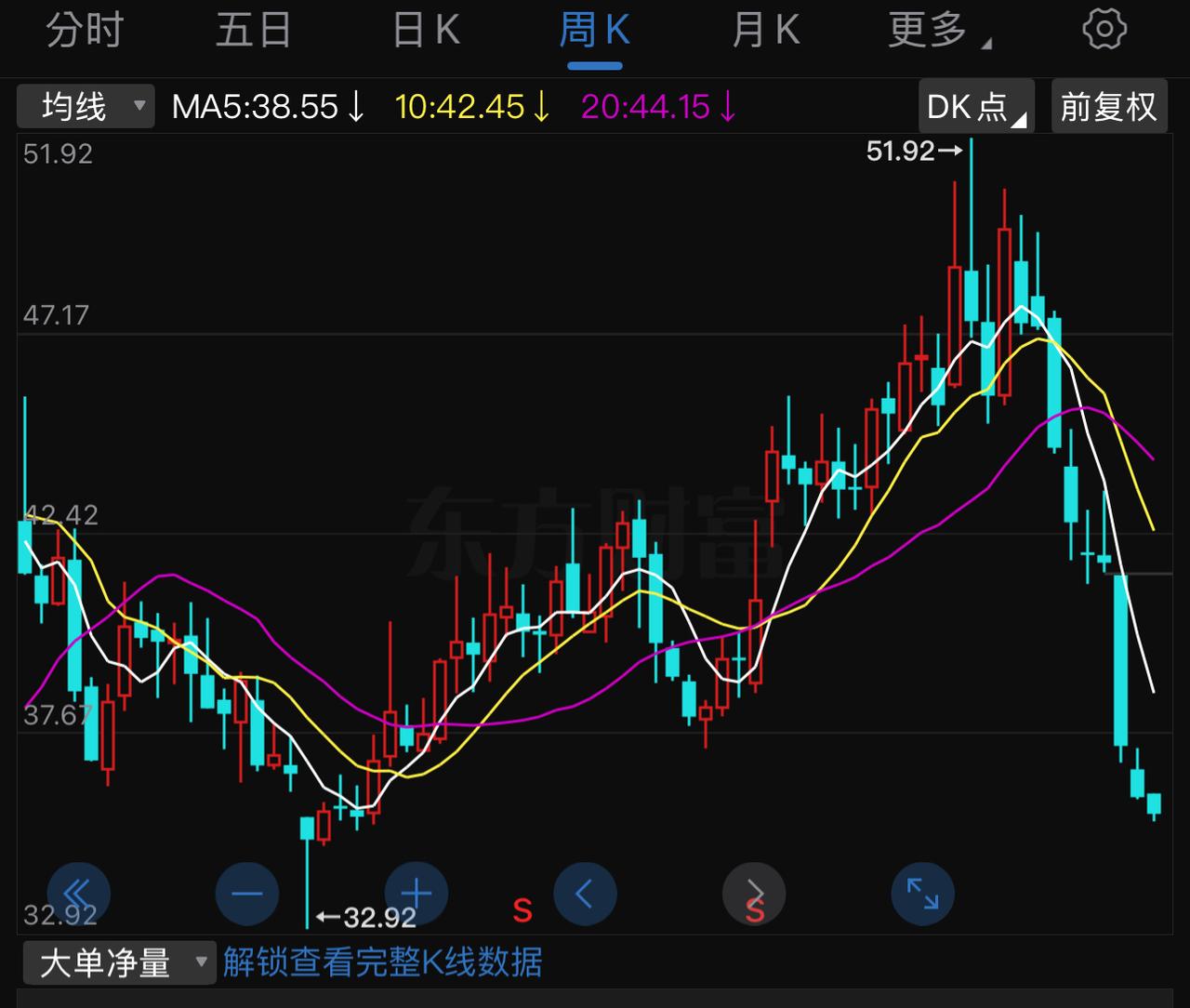This screenshot has width=1190, height=1008.
Task: Open chart settings gear icon
Action: [x=1104, y=29]
